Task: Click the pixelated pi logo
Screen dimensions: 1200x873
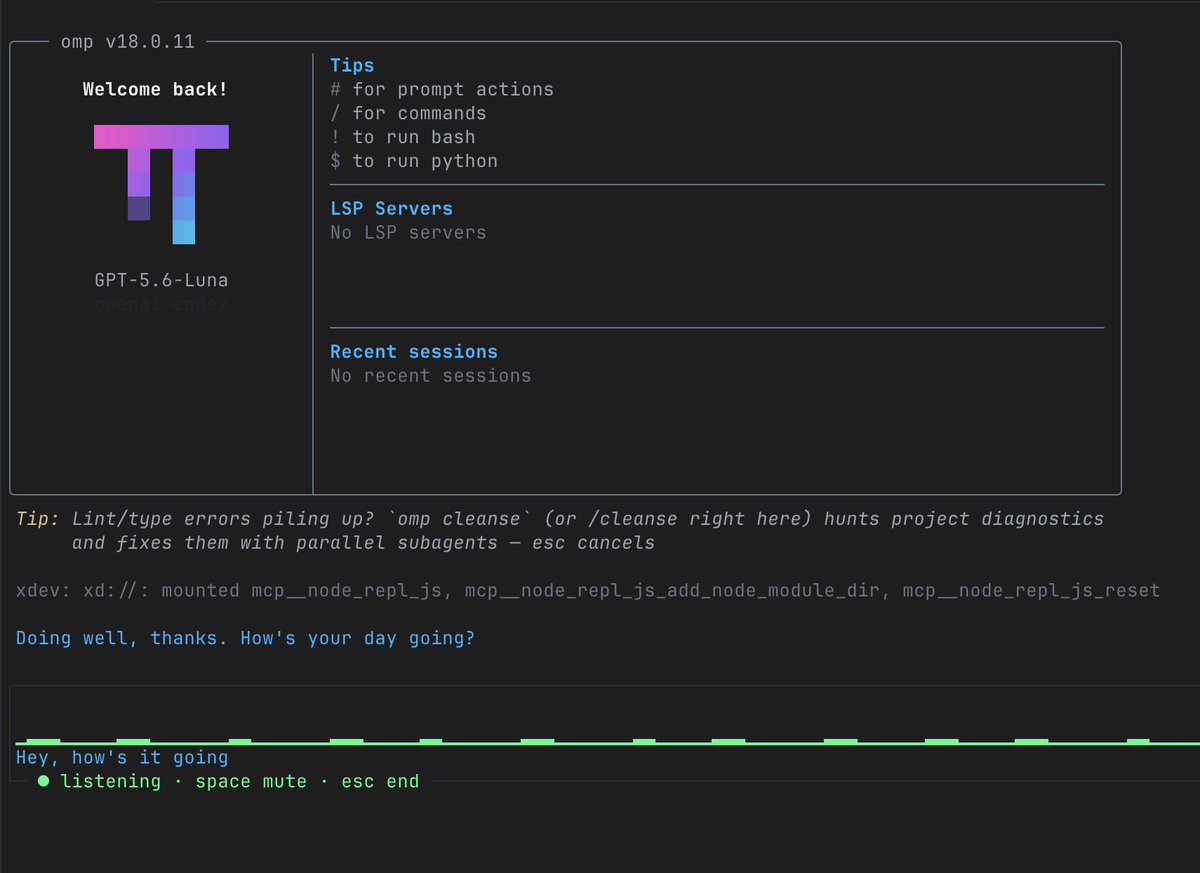Action: click(161, 185)
